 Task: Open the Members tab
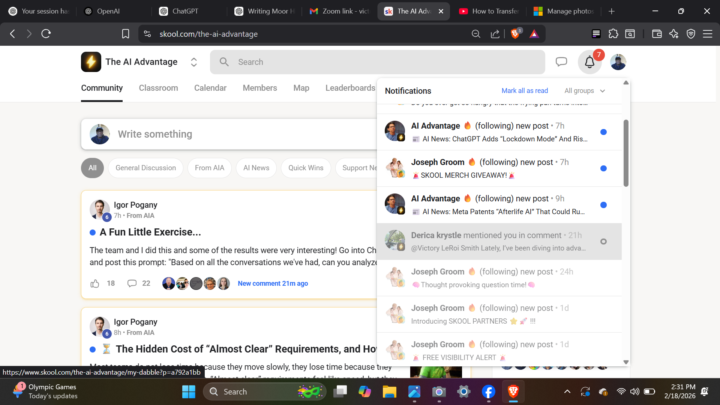point(260,88)
